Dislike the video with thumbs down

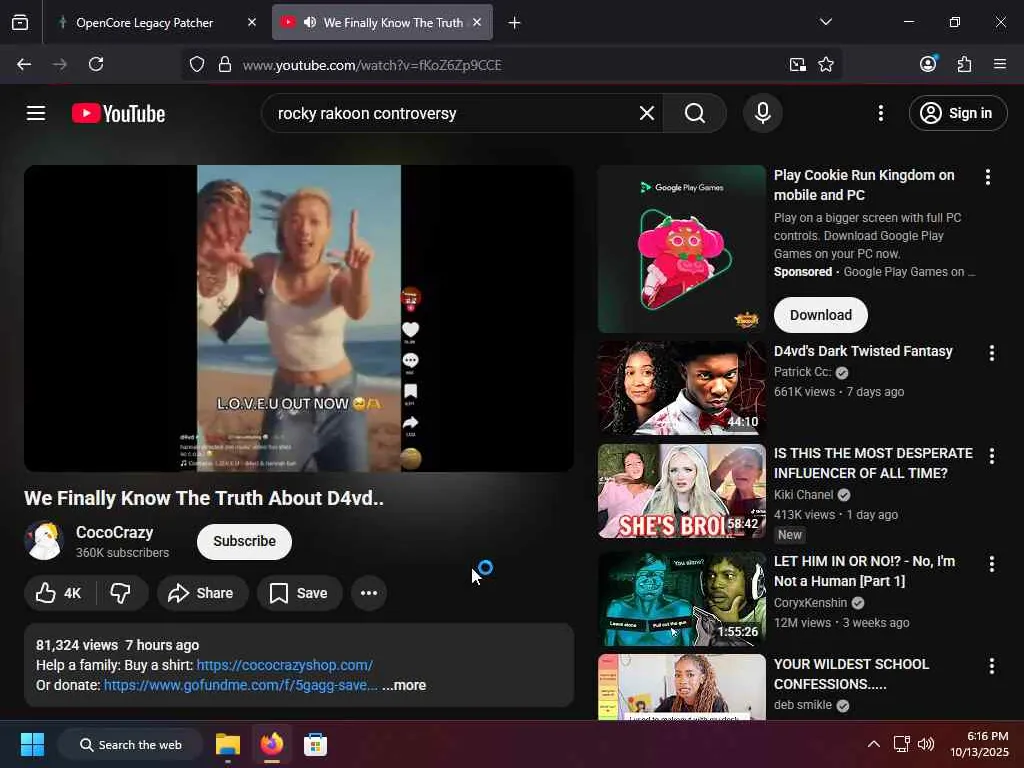[121, 593]
